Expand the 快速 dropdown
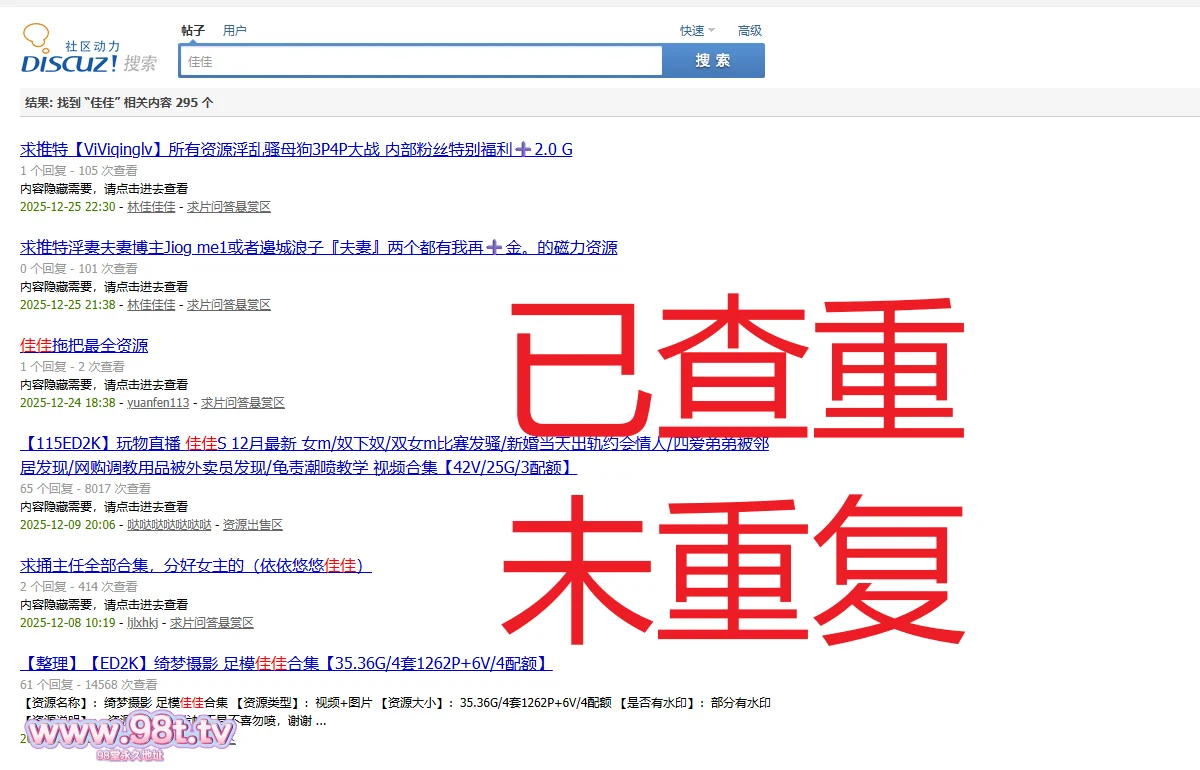The width and height of the screenshot is (1200, 770). coord(697,31)
